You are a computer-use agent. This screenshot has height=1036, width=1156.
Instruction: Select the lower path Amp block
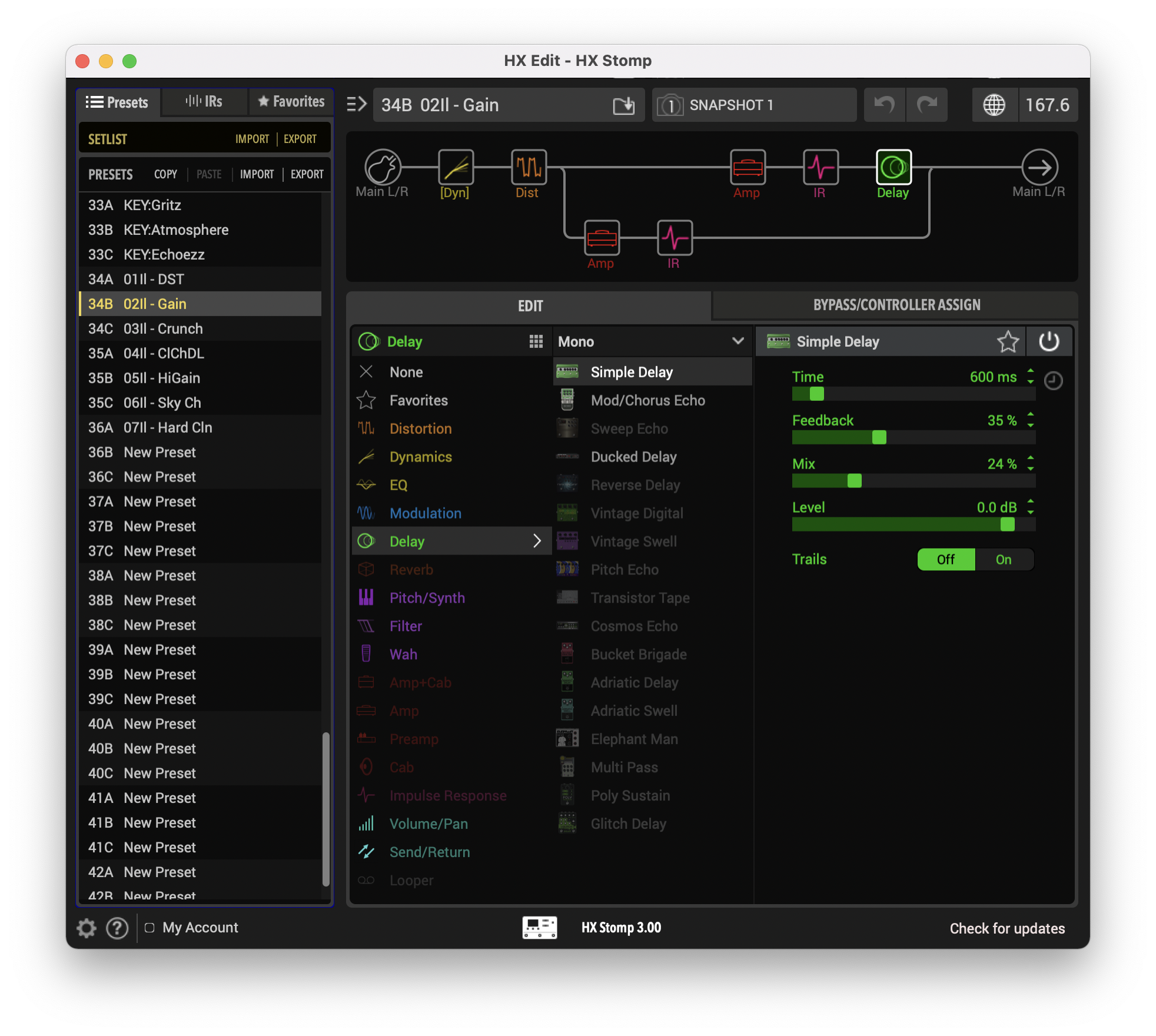[602, 238]
